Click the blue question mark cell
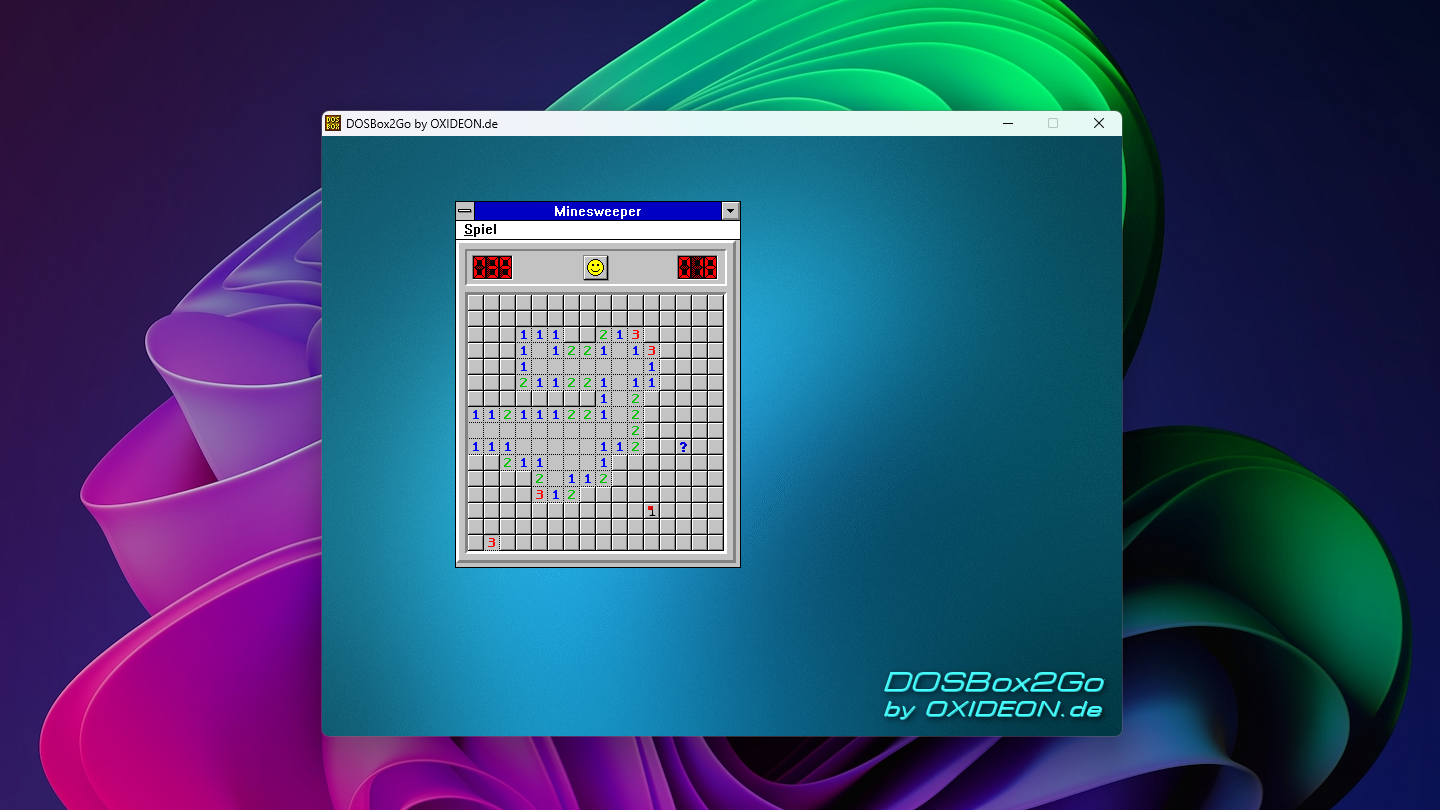This screenshot has width=1440, height=810. pos(684,447)
